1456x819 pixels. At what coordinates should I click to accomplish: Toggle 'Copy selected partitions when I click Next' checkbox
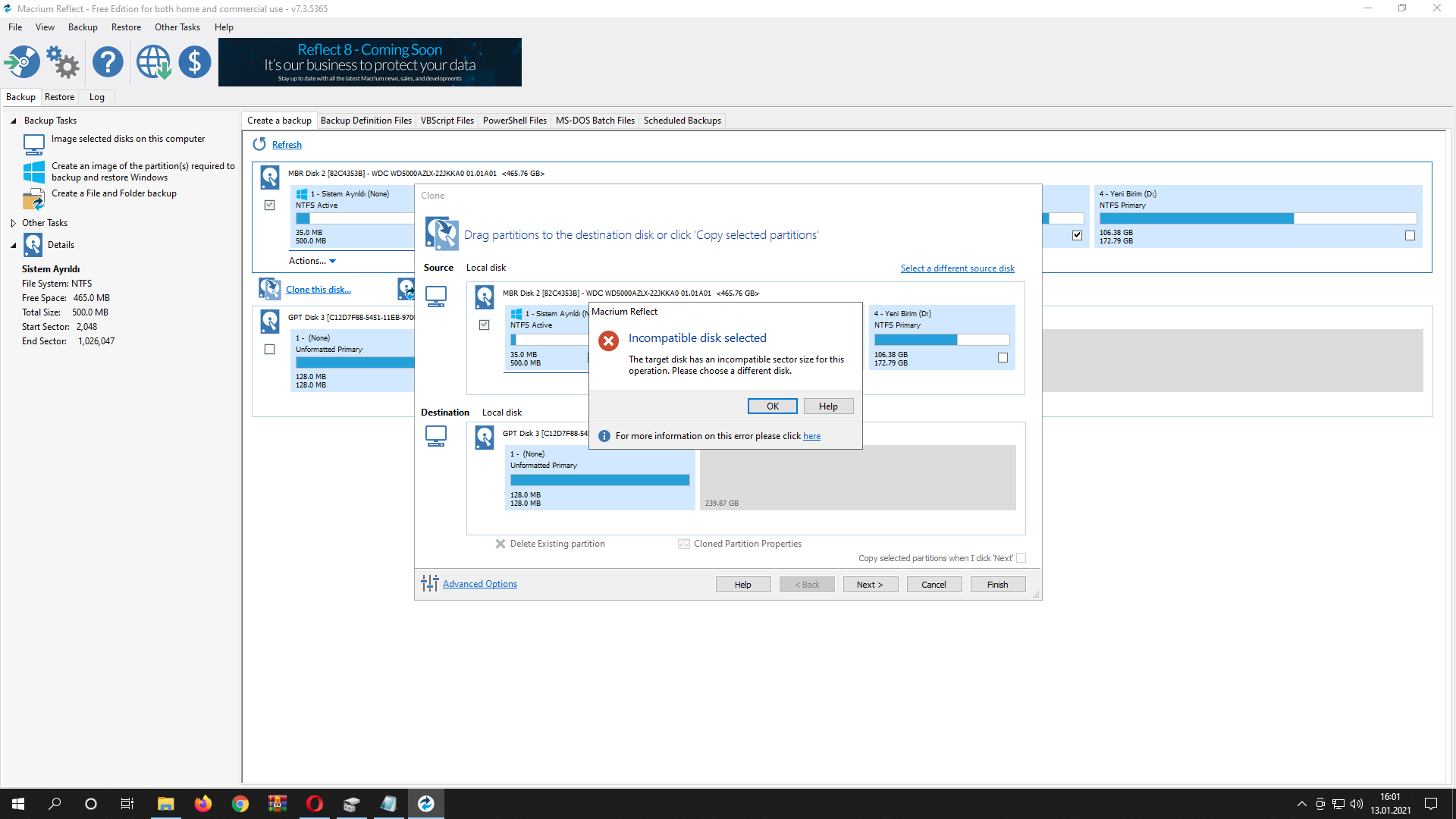[1021, 558]
